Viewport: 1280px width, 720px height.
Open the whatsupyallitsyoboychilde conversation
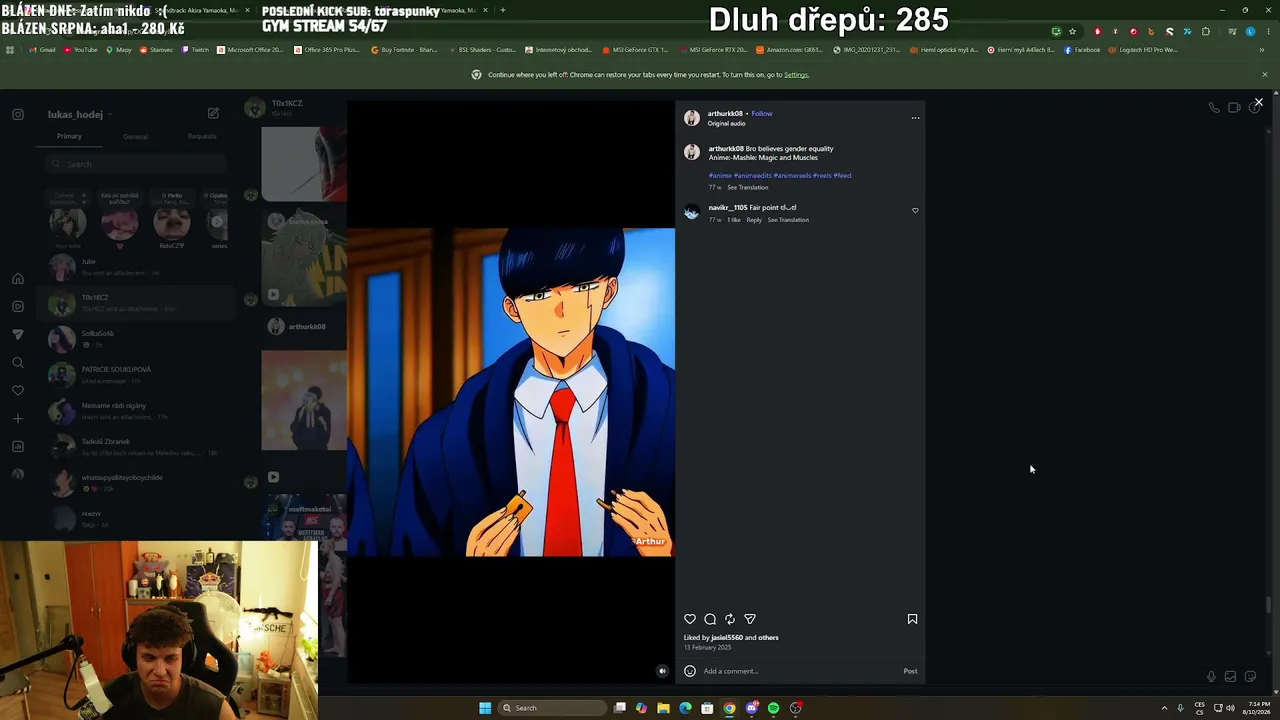tap(136, 483)
